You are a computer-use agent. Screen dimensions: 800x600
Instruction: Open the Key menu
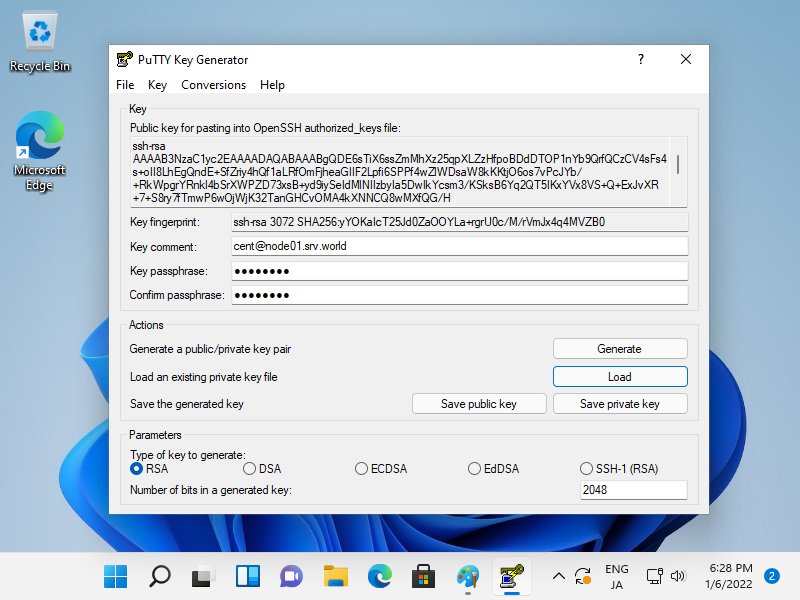[x=157, y=85]
